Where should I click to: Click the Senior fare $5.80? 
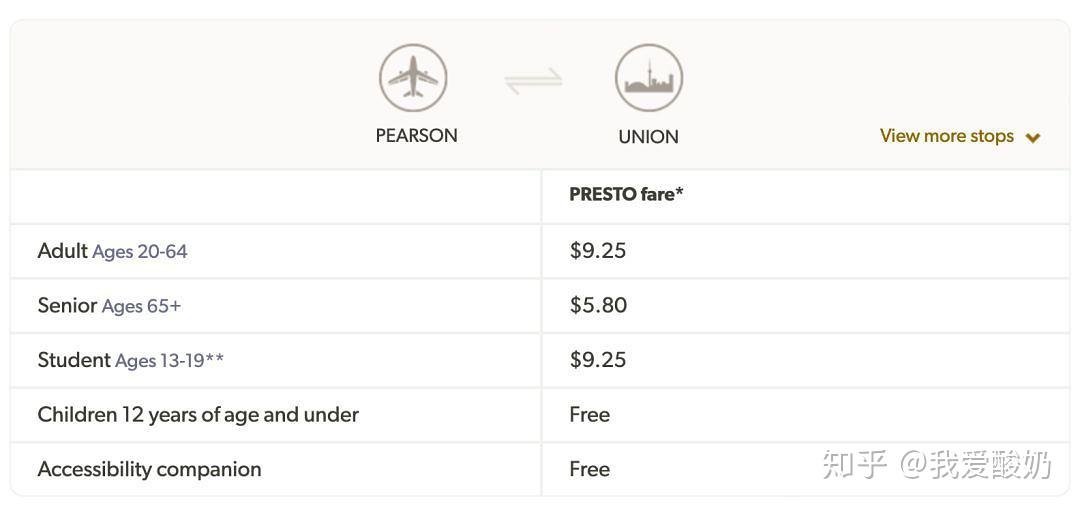pos(598,305)
